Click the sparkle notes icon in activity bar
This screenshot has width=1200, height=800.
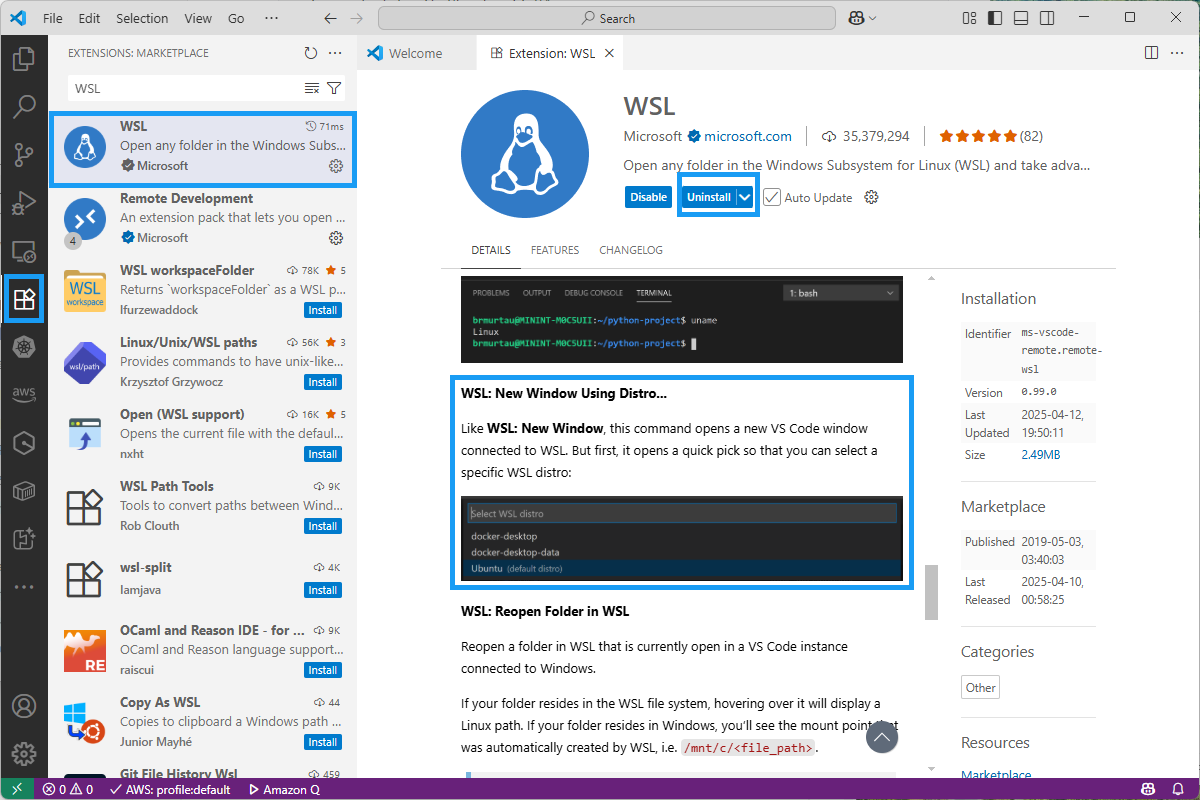point(24,539)
